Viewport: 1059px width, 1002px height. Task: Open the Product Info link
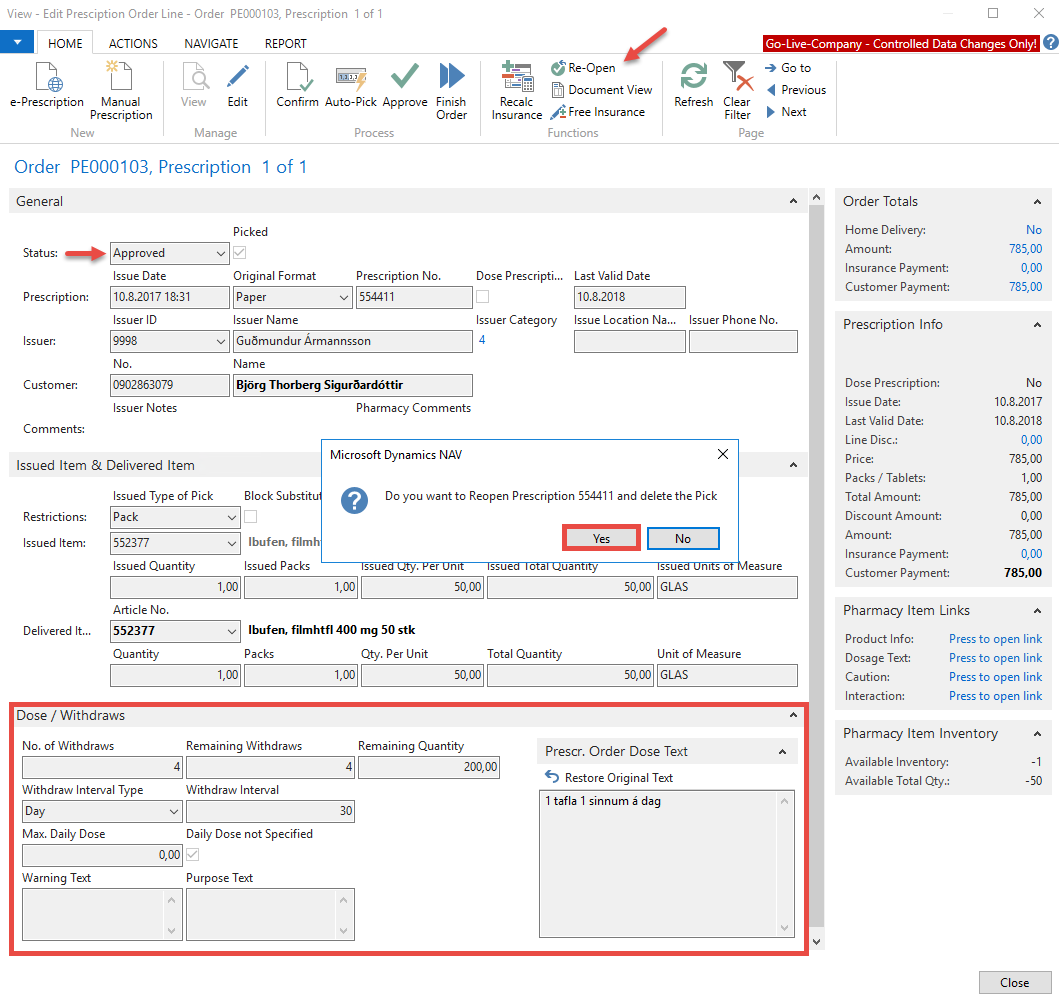[995, 639]
